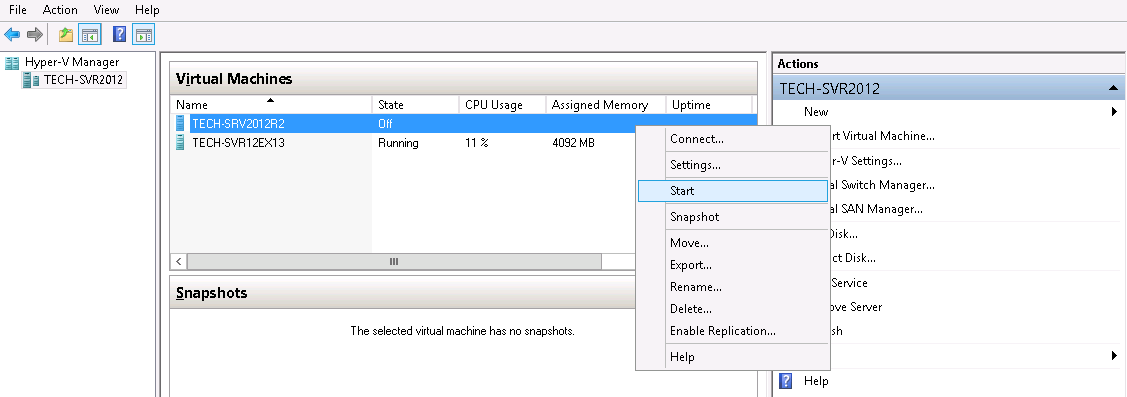Click the 4092 MB memory cell
The height and width of the screenshot is (397, 1127).
pos(574,142)
